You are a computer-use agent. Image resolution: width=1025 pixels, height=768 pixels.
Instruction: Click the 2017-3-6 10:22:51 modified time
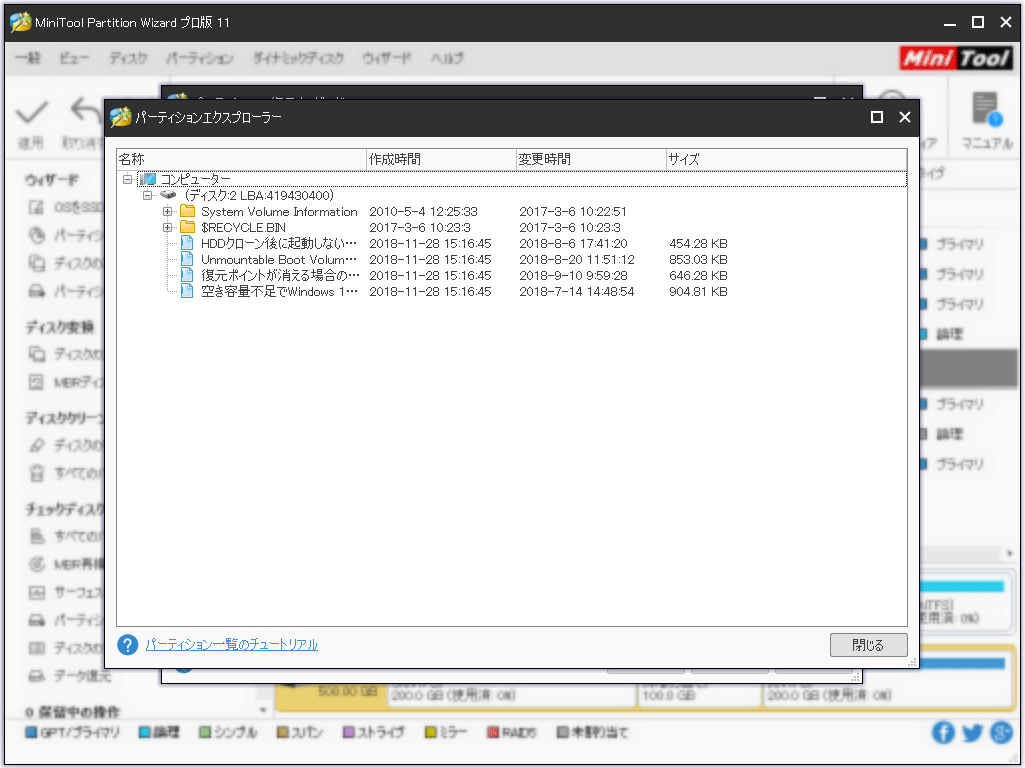[573, 212]
